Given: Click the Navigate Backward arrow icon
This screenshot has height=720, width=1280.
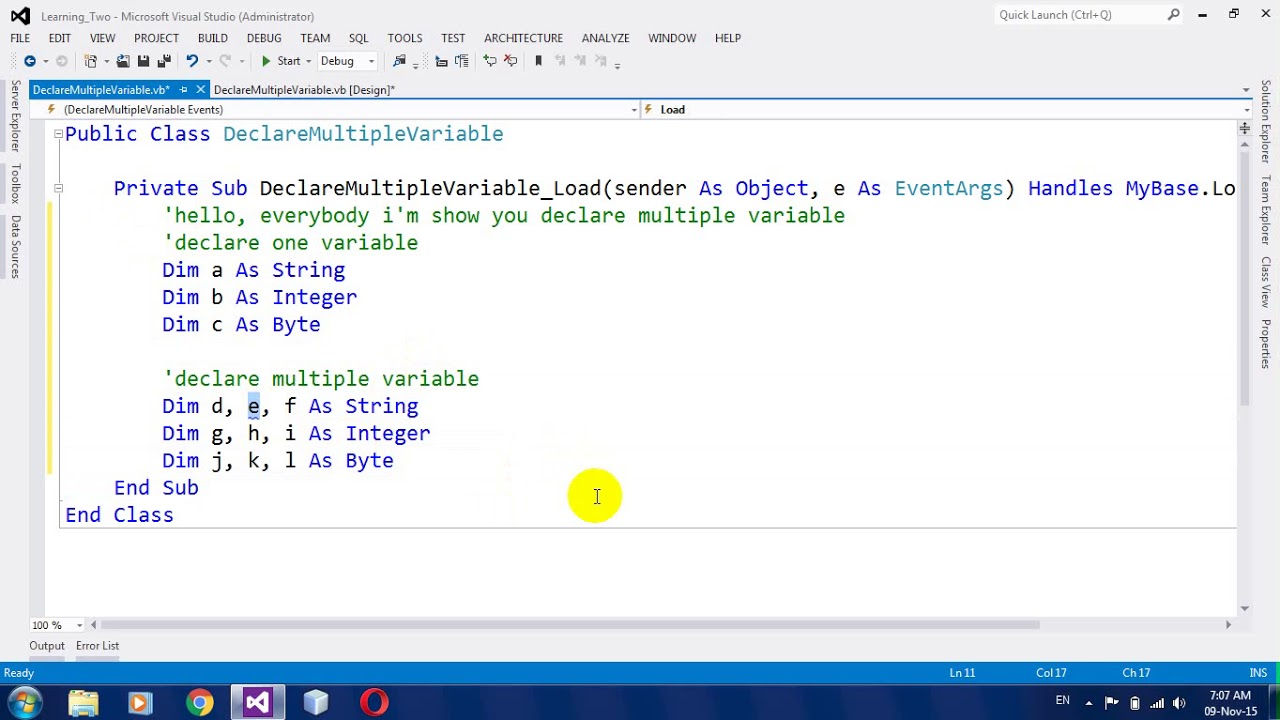Looking at the screenshot, I should tap(30, 61).
